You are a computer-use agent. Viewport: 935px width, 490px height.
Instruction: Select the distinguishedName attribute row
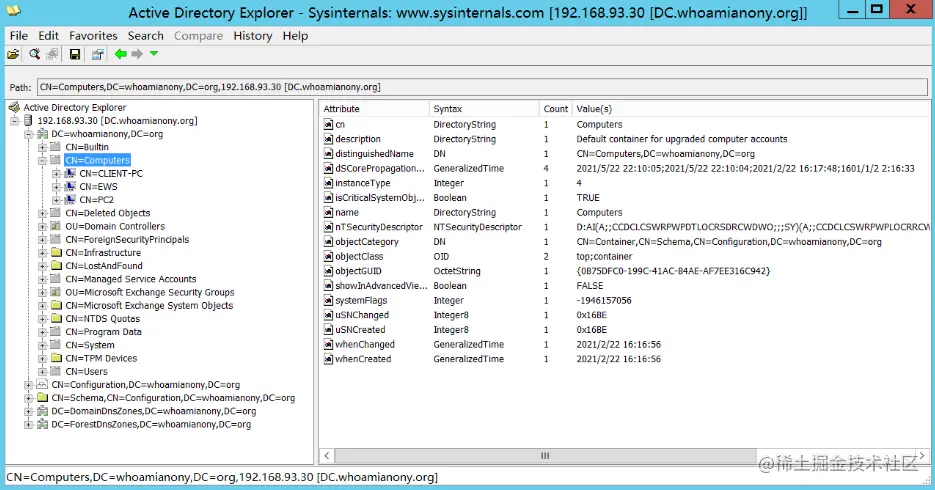pos(624,154)
